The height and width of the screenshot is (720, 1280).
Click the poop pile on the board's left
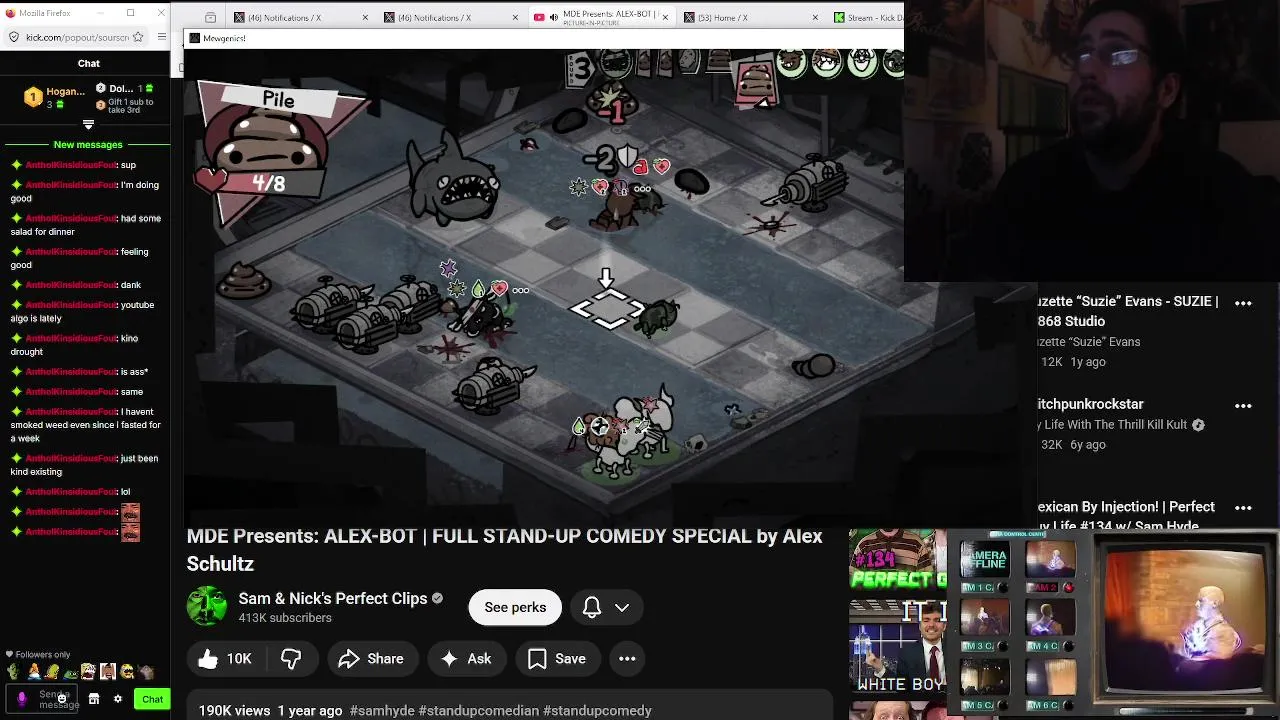[x=243, y=280]
